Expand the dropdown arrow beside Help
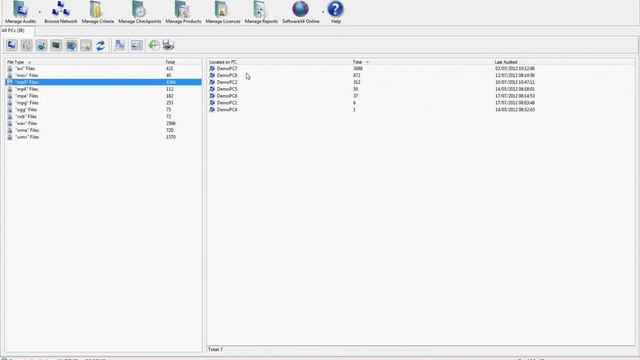This screenshot has width=640, height=360. click(x=323, y=12)
